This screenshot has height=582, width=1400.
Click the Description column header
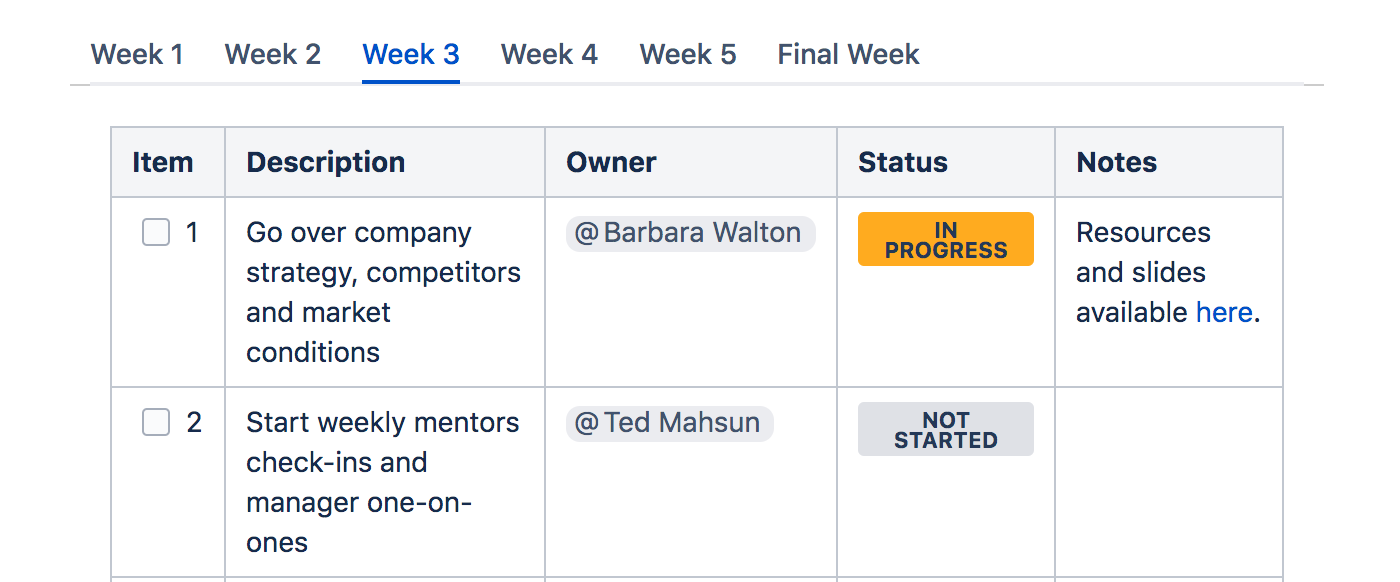click(325, 162)
